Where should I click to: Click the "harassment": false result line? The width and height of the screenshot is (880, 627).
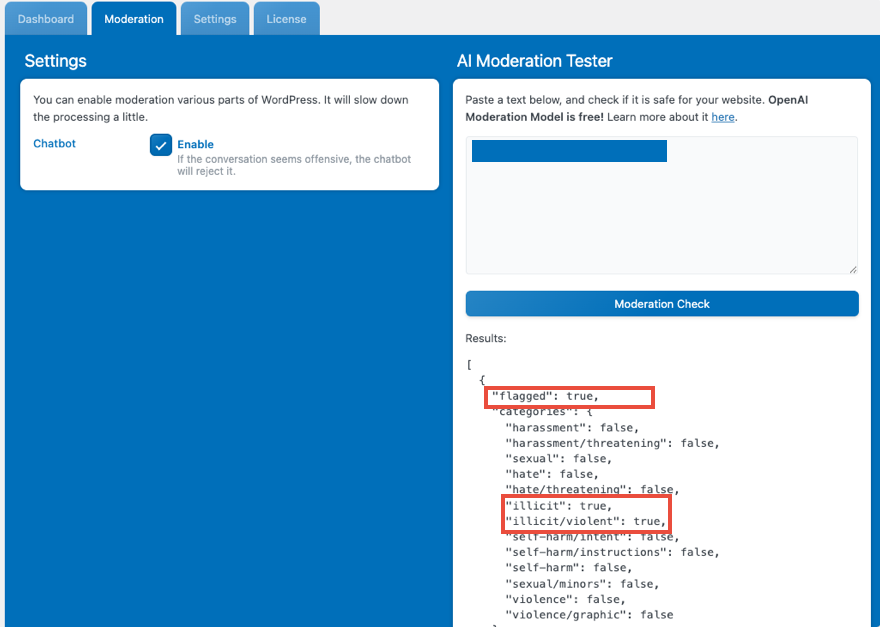571,428
